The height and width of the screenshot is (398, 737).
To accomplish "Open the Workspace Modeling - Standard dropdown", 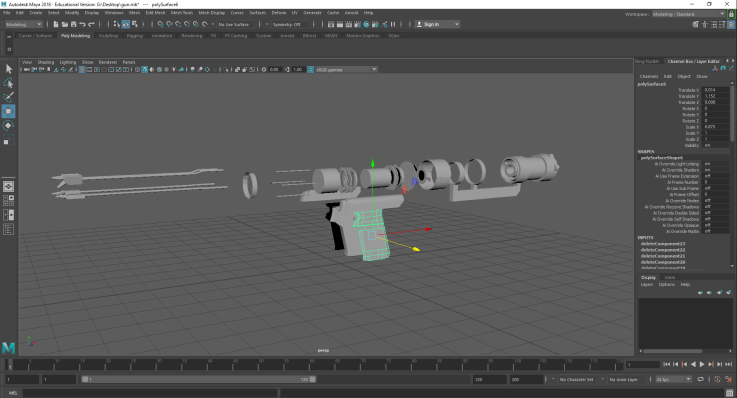I will (689, 14).
